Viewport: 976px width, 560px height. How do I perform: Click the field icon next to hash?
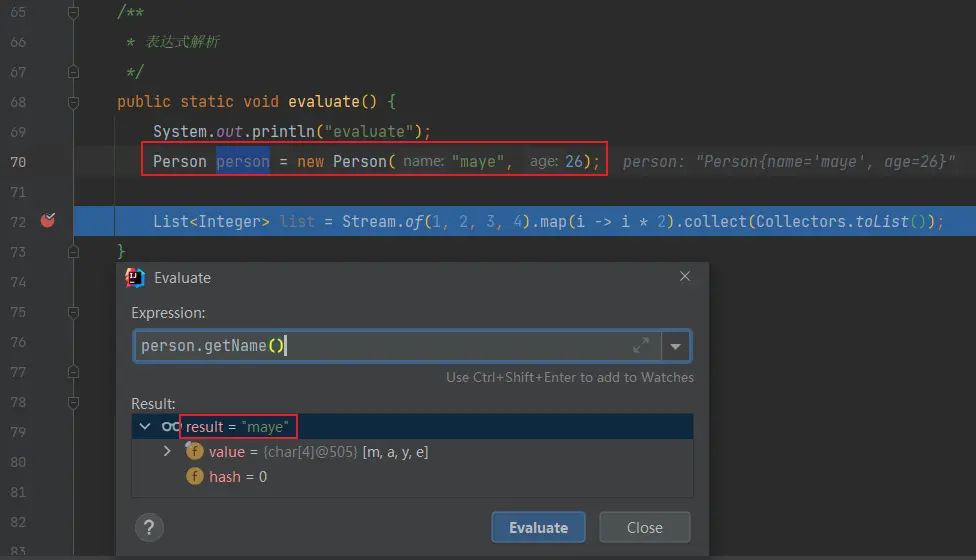194,477
